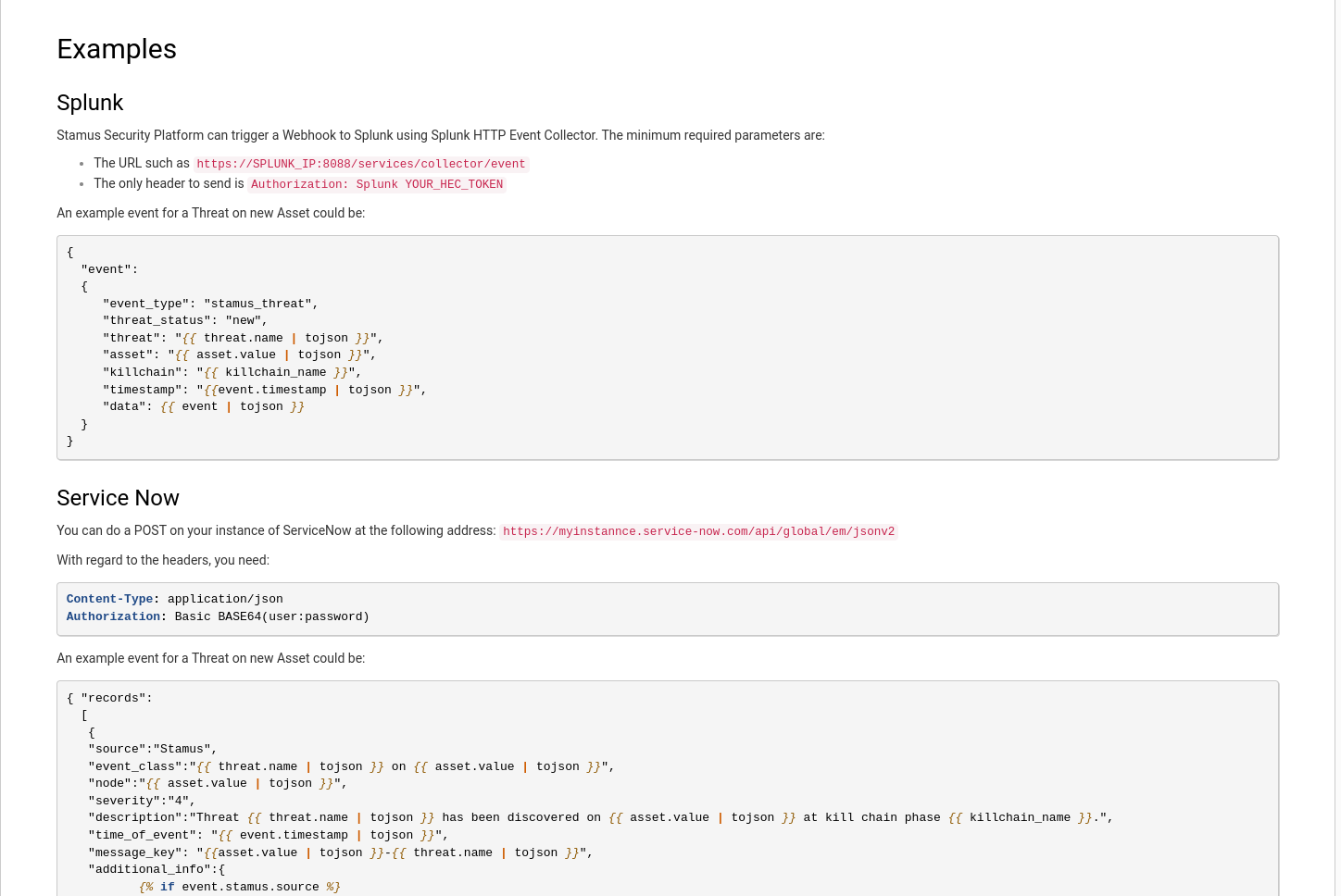The width and height of the screenshot is (1341, 896).
Task: Click the "source":"Stamus" line
Action: click(153, 749)
